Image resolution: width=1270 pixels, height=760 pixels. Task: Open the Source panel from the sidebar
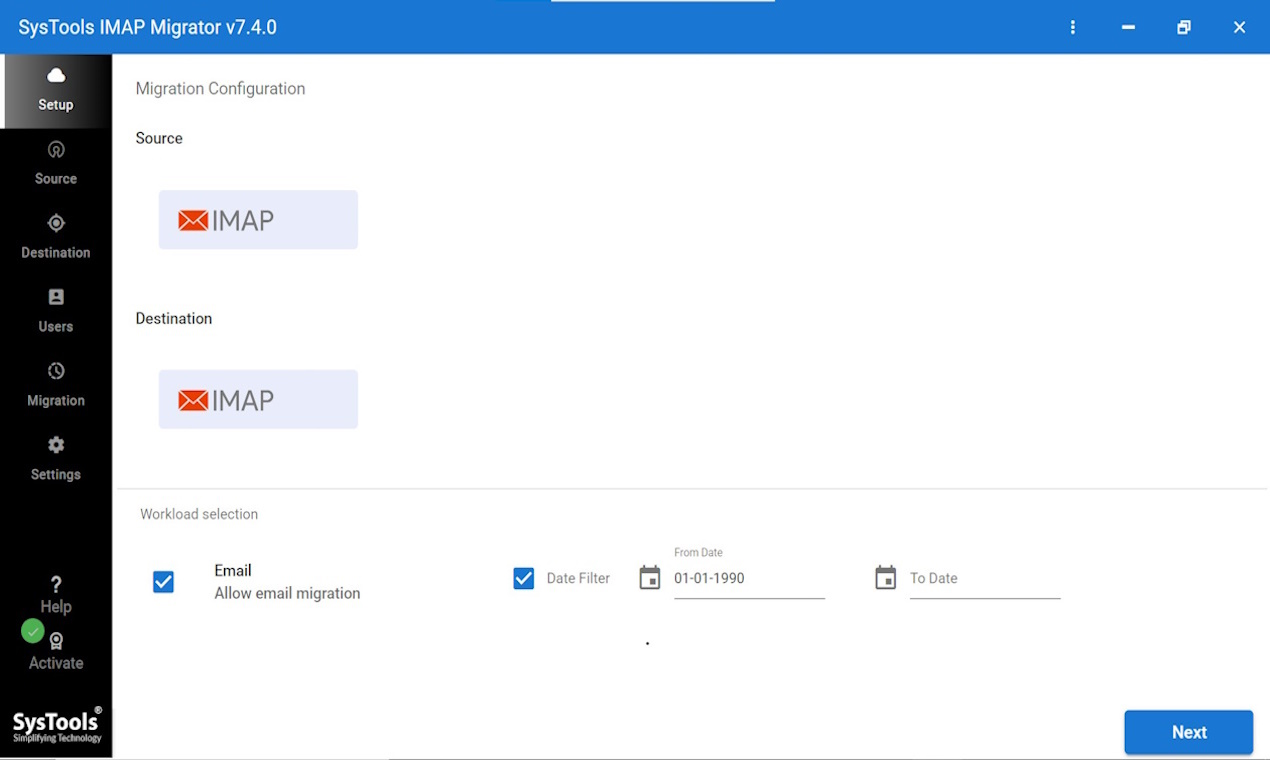click(55, 163)
